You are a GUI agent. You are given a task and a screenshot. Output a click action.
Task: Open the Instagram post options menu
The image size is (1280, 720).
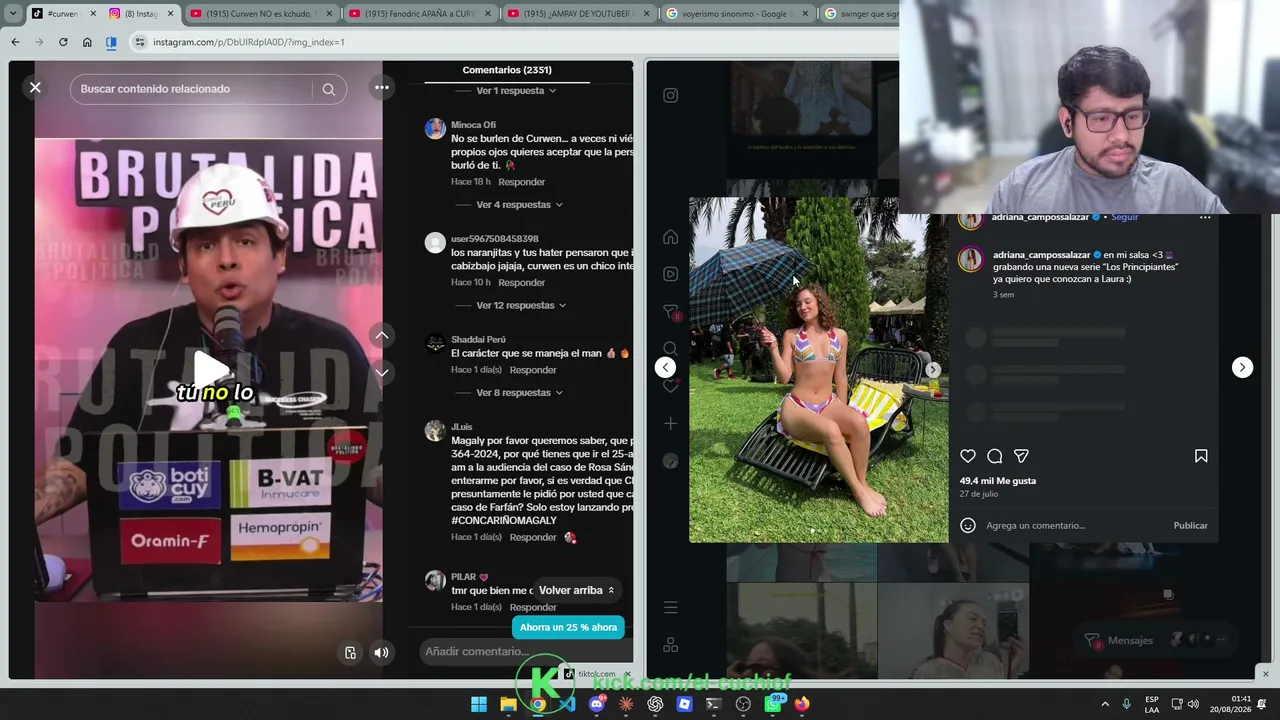click(x=1205, y=217)
